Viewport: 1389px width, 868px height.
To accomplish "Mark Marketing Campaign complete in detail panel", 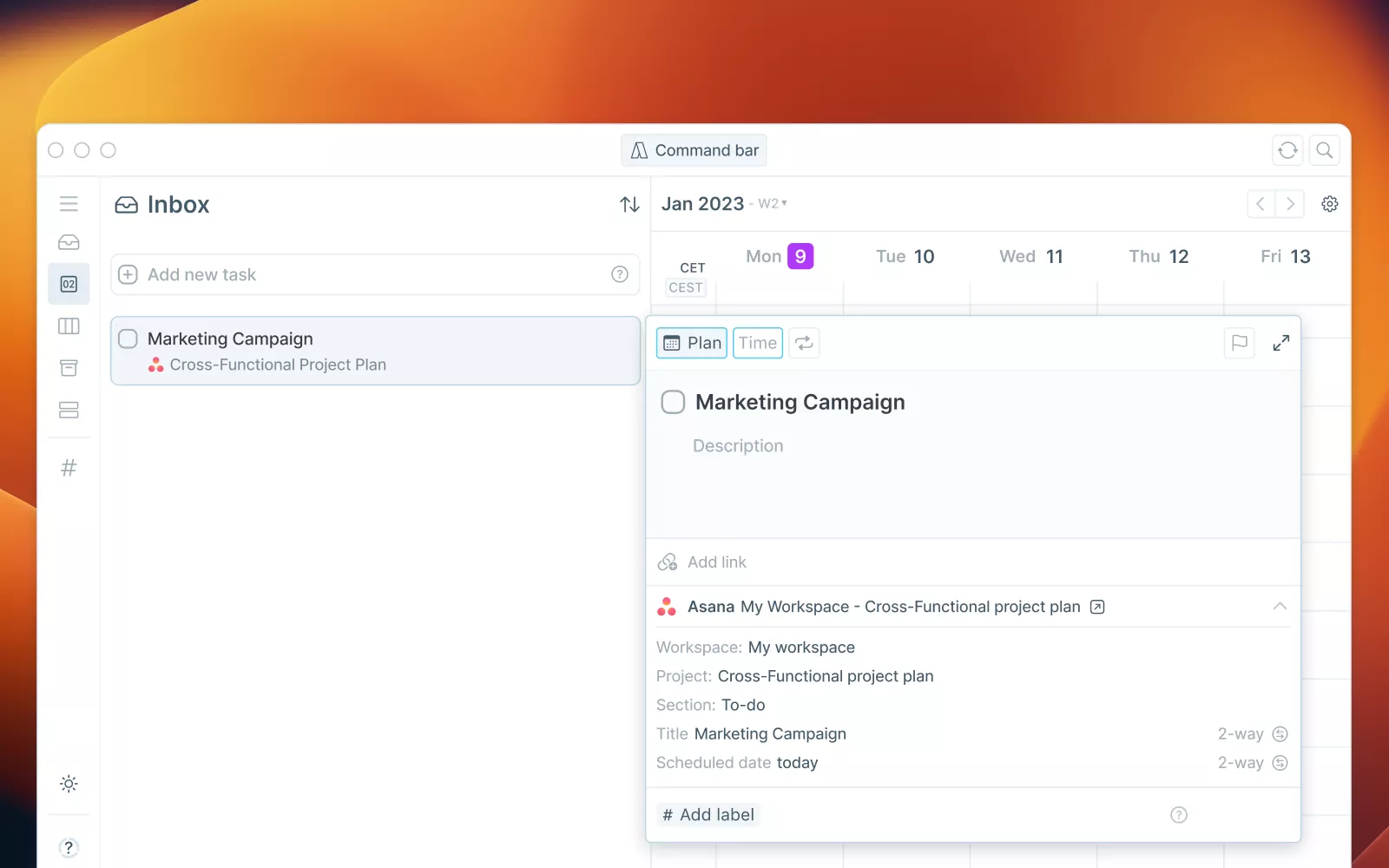I will 673,402.
